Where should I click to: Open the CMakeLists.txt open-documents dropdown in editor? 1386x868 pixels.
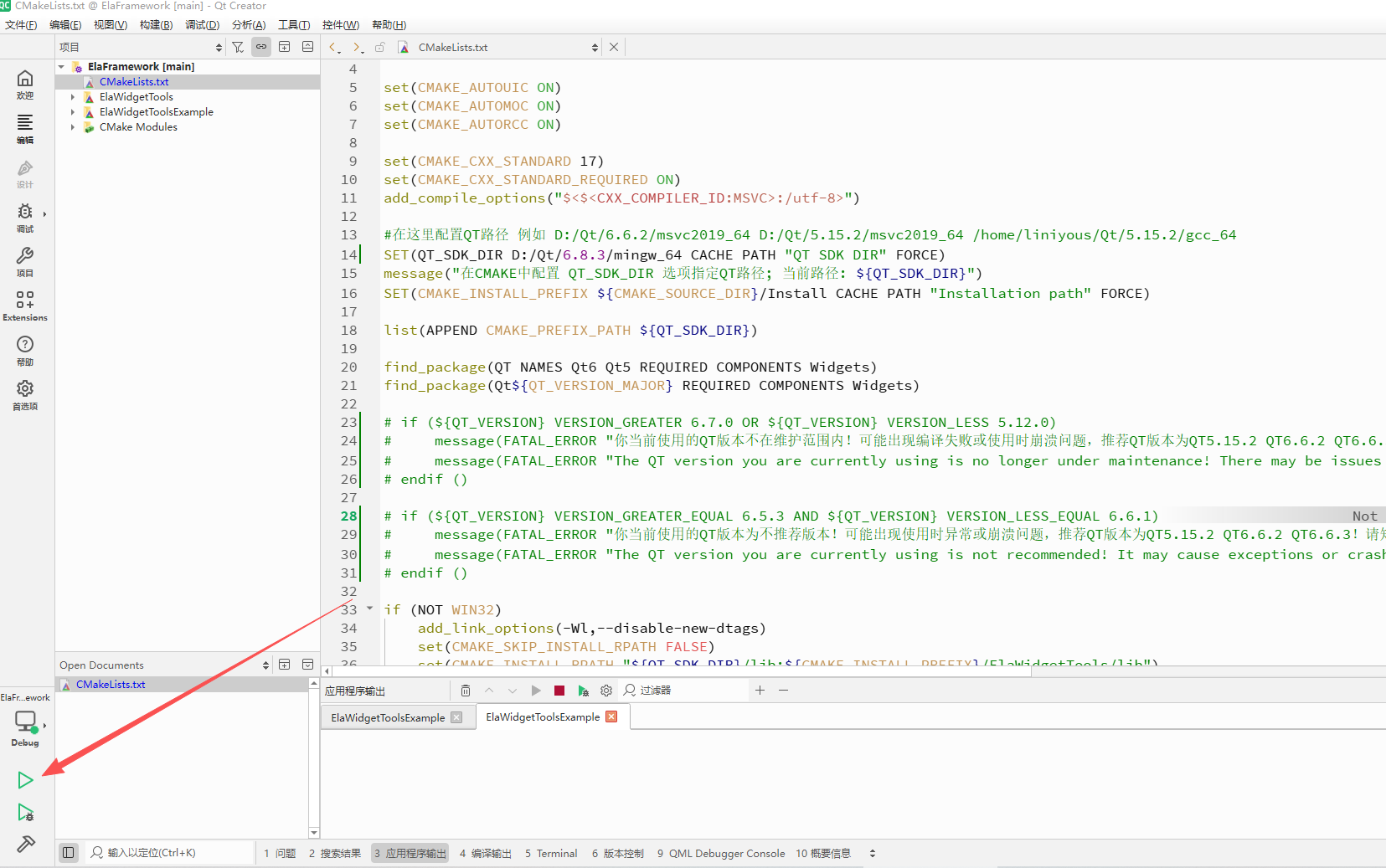498,48
